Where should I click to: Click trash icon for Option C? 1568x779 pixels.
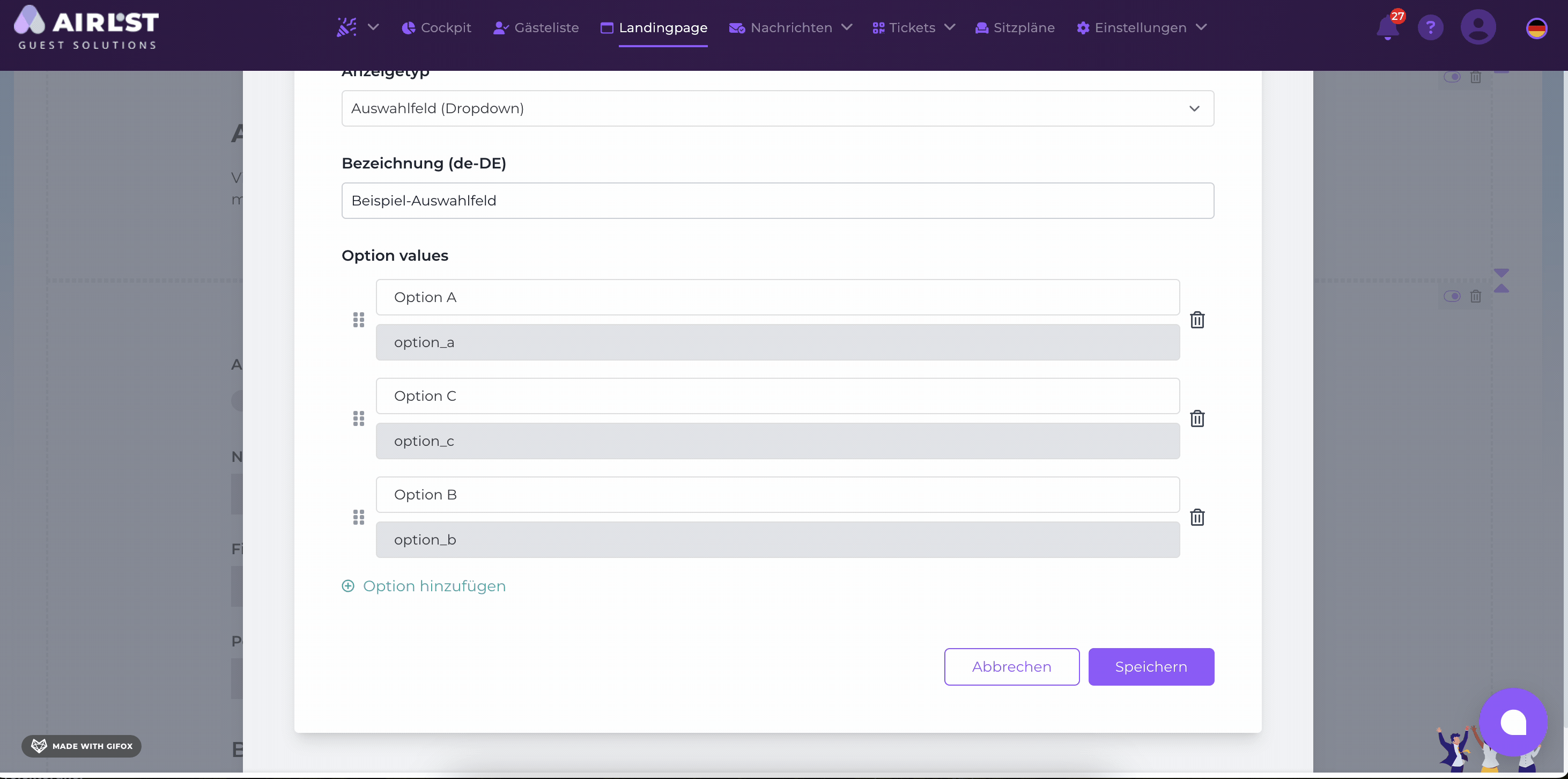point(1197,418)
